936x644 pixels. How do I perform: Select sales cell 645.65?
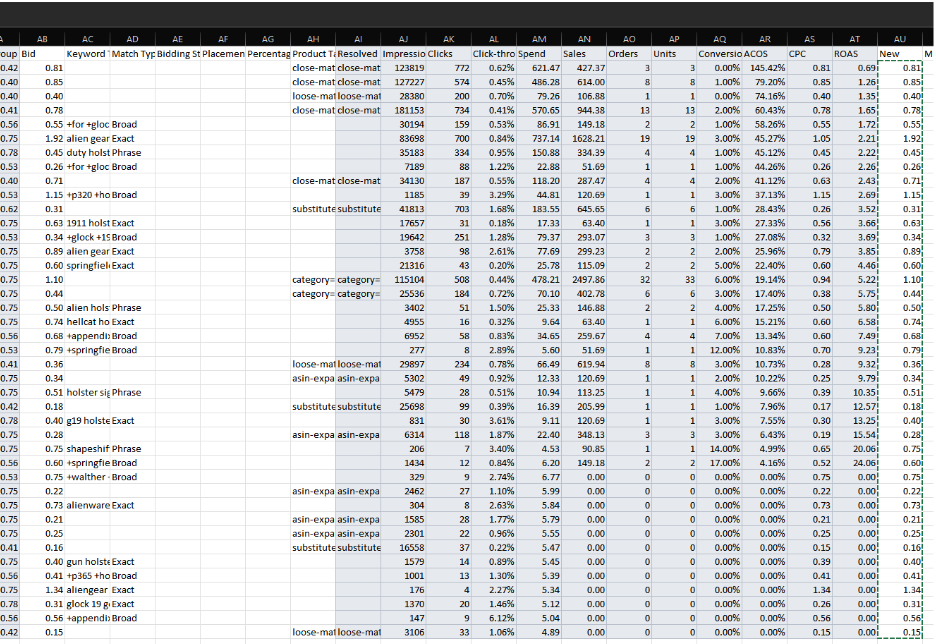pyautogui.click(x=584, y=209)
